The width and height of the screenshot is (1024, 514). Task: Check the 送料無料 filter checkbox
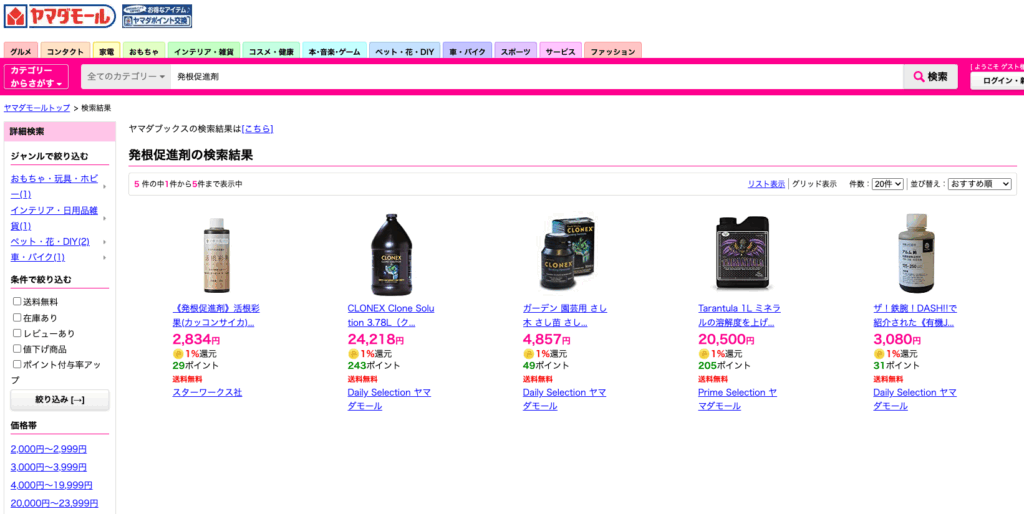[17, 302]
